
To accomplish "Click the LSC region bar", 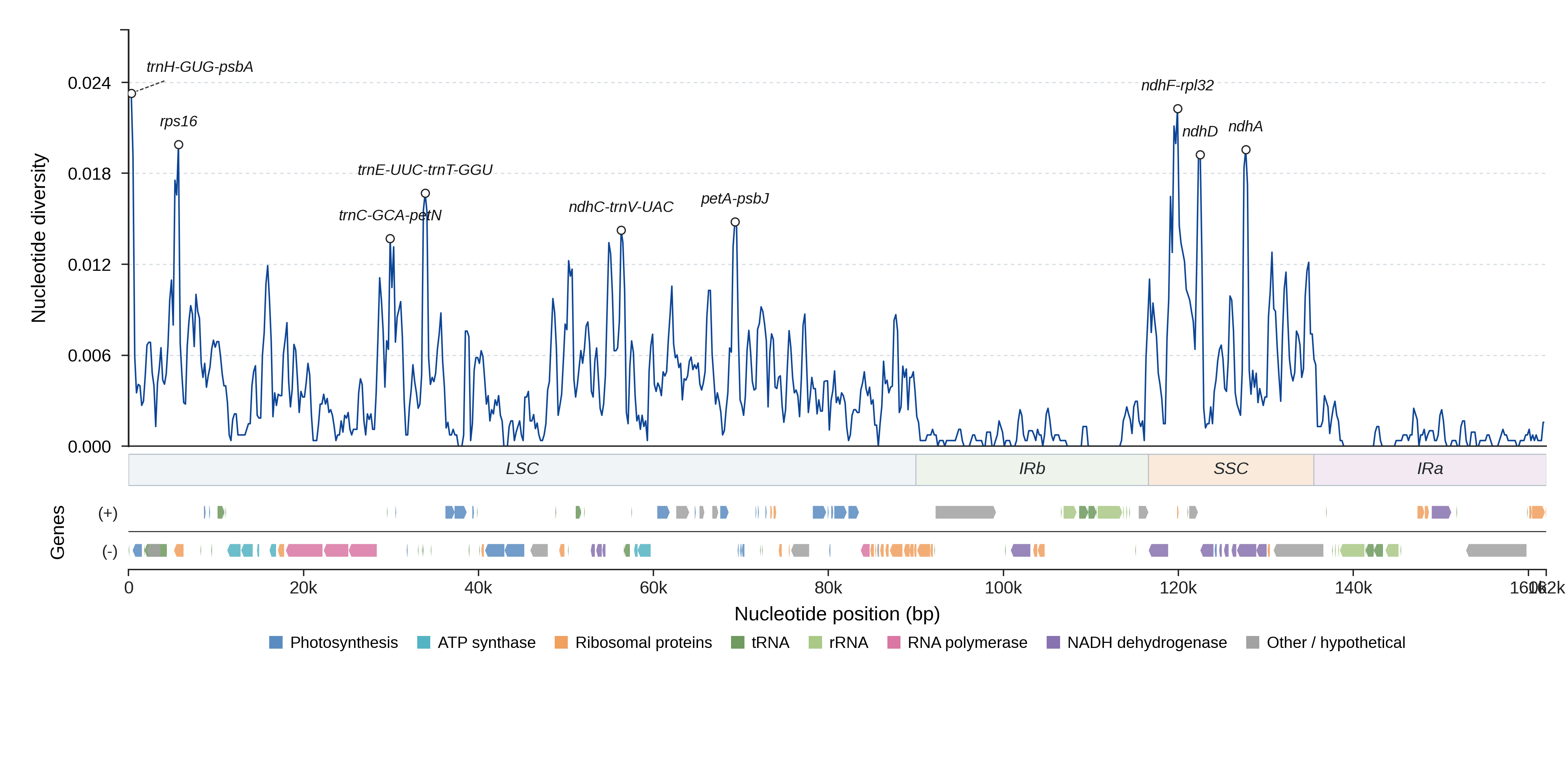I will coord(522,469).
